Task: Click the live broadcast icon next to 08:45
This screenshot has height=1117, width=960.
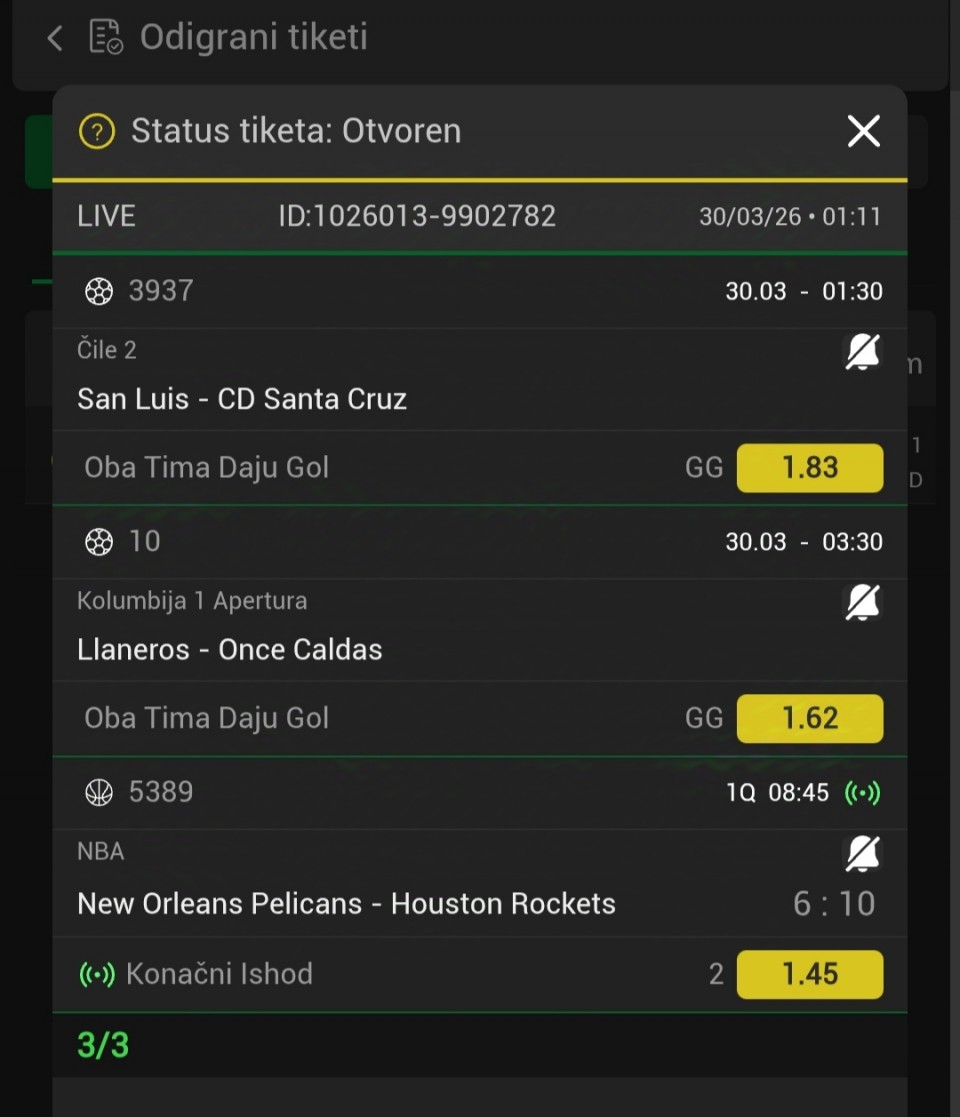Action: pyautogui.click(x=862, y=793)
